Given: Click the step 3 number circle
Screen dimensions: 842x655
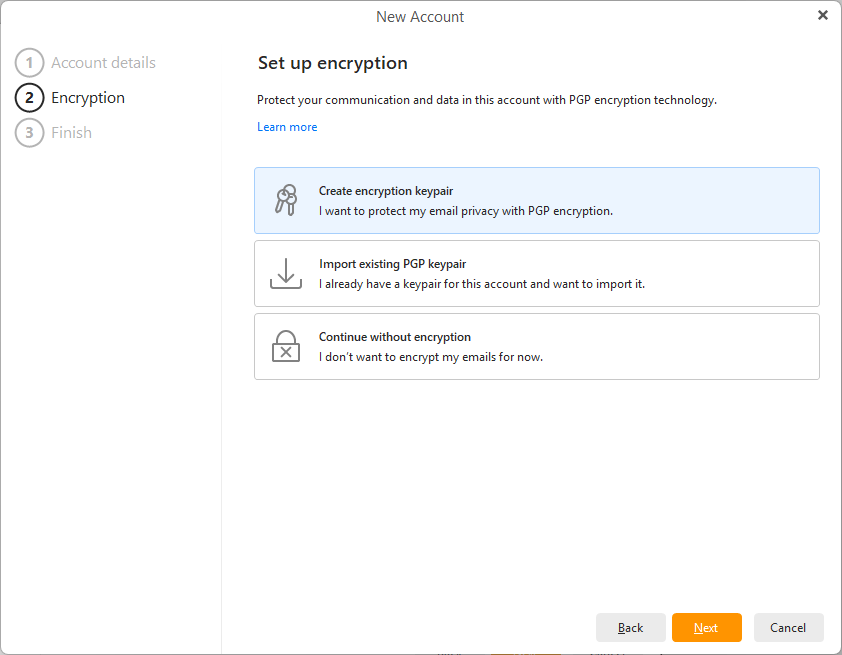Looking at the screenshot, I should coord(30,132).
